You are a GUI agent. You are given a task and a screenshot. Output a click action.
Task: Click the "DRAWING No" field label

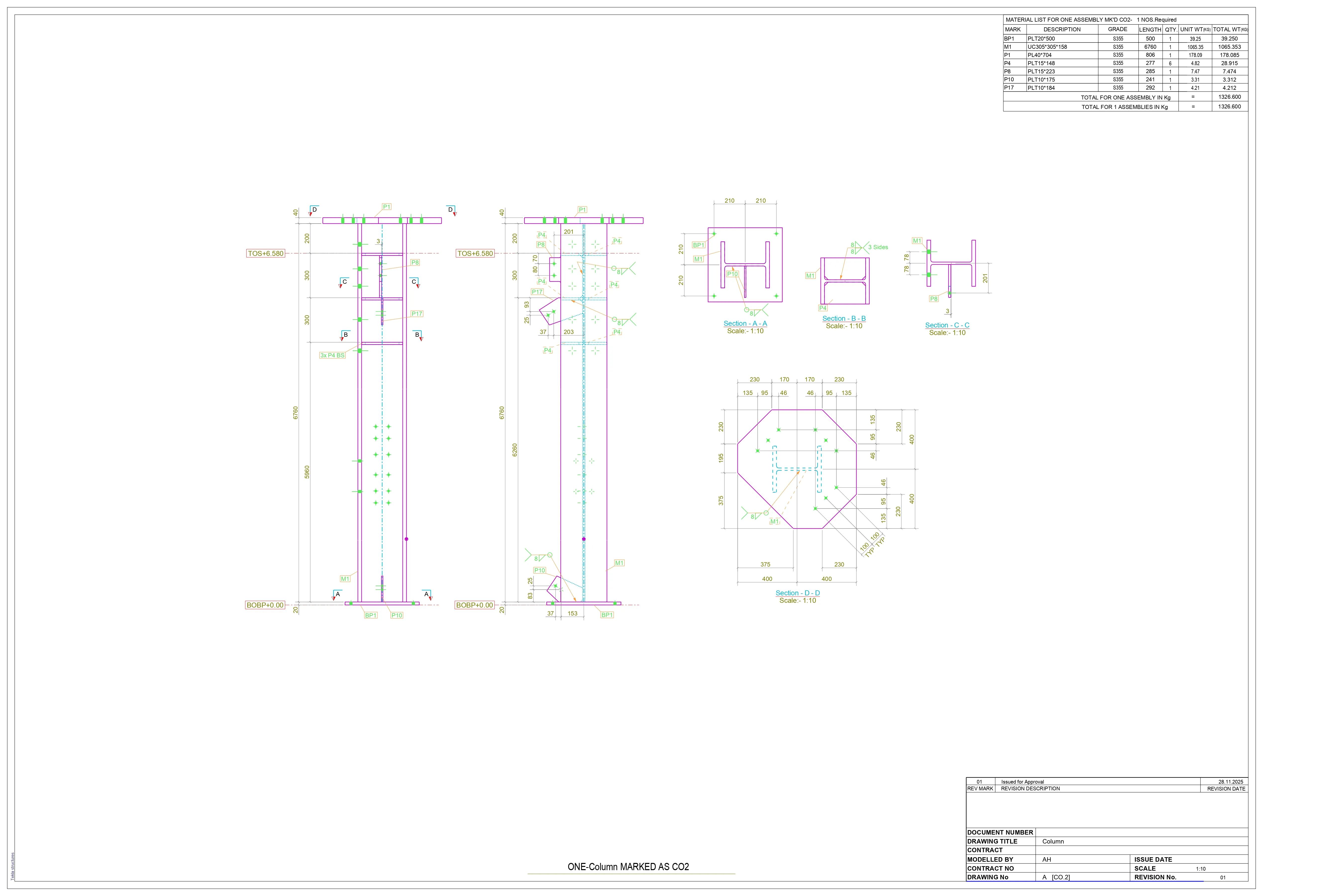[987, 877]
